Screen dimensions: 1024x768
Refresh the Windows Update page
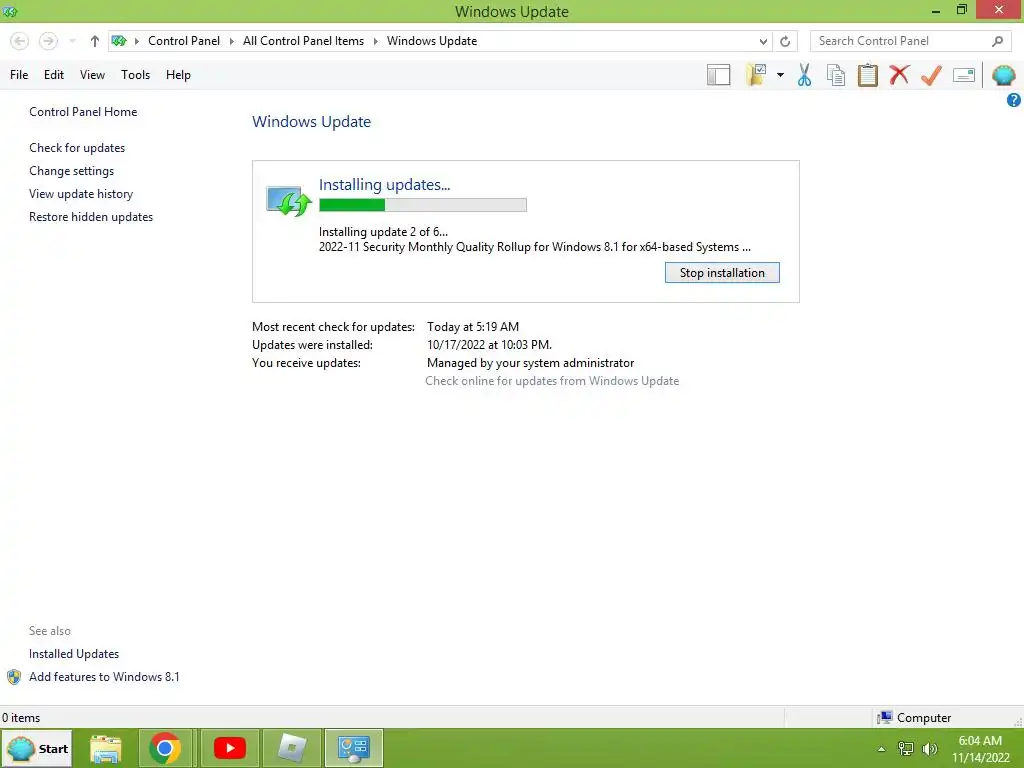(x=785, y=41)
